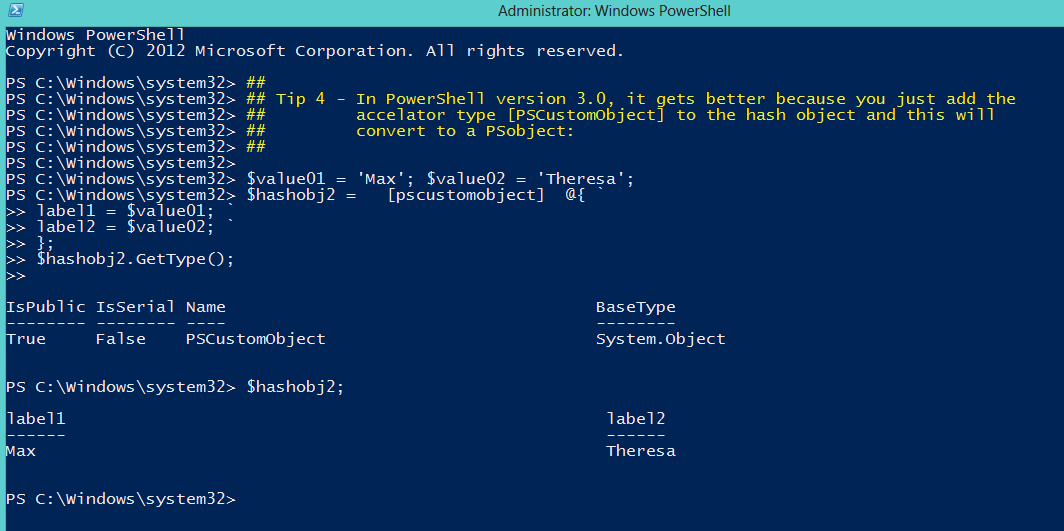This screenshot has width=1064, height=531.
Task: Click the 'Max' output value
Action: coord(20,451)
